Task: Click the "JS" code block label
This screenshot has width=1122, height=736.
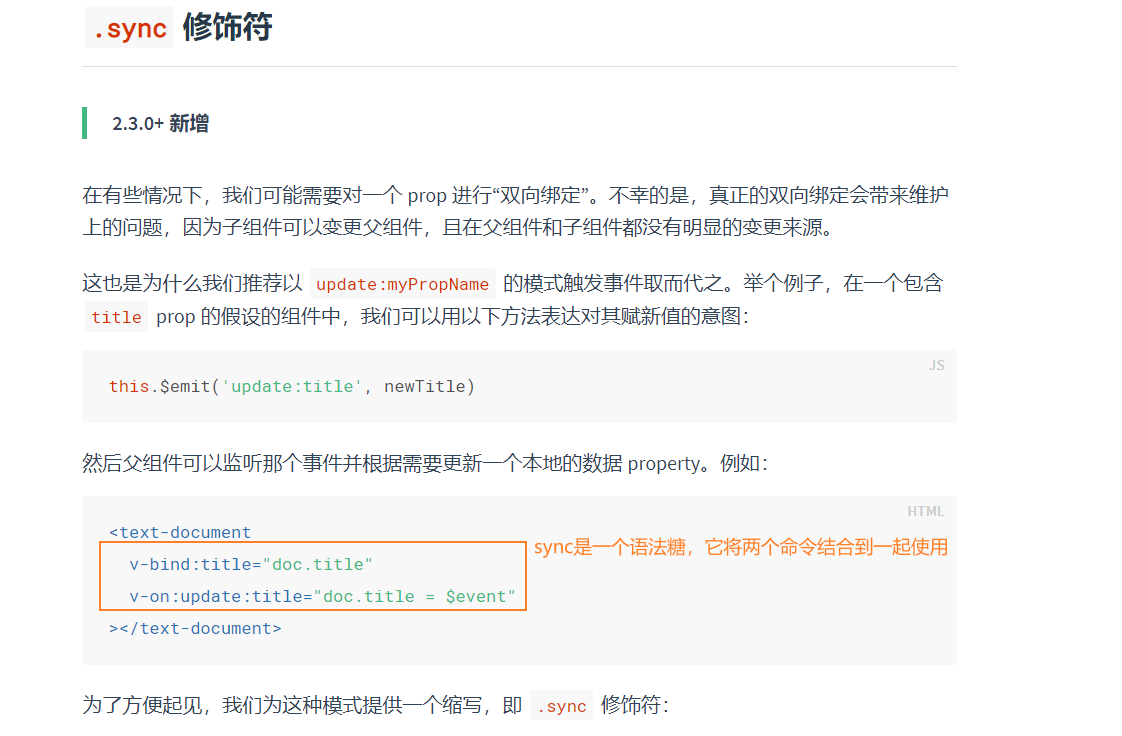Action: click(x=937, y=365)
